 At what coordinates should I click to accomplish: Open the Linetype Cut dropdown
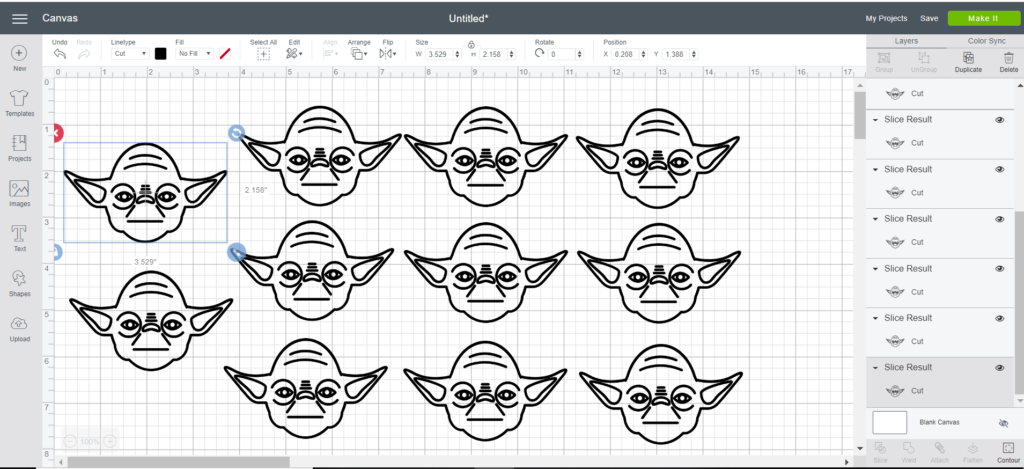pyautogui.click(x=130, y=54)
